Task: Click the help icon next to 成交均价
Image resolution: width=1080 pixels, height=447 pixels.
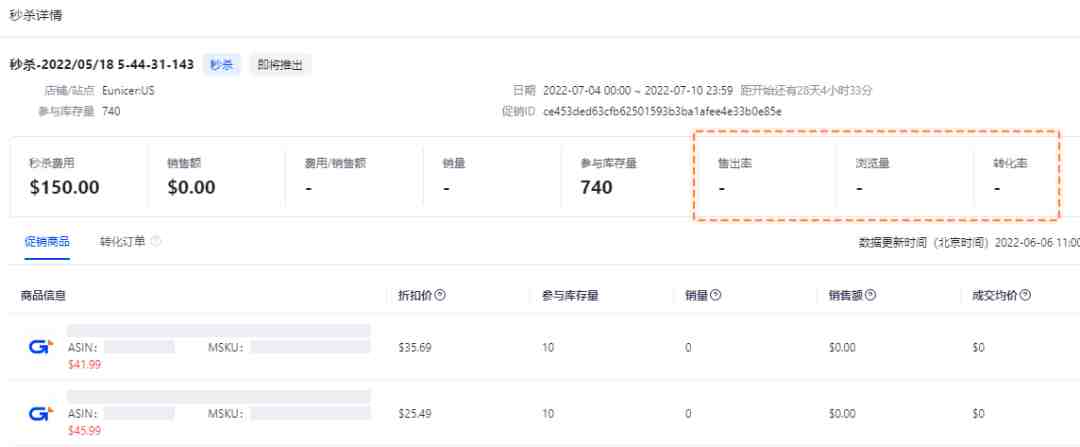Action: coord(1026,295)
